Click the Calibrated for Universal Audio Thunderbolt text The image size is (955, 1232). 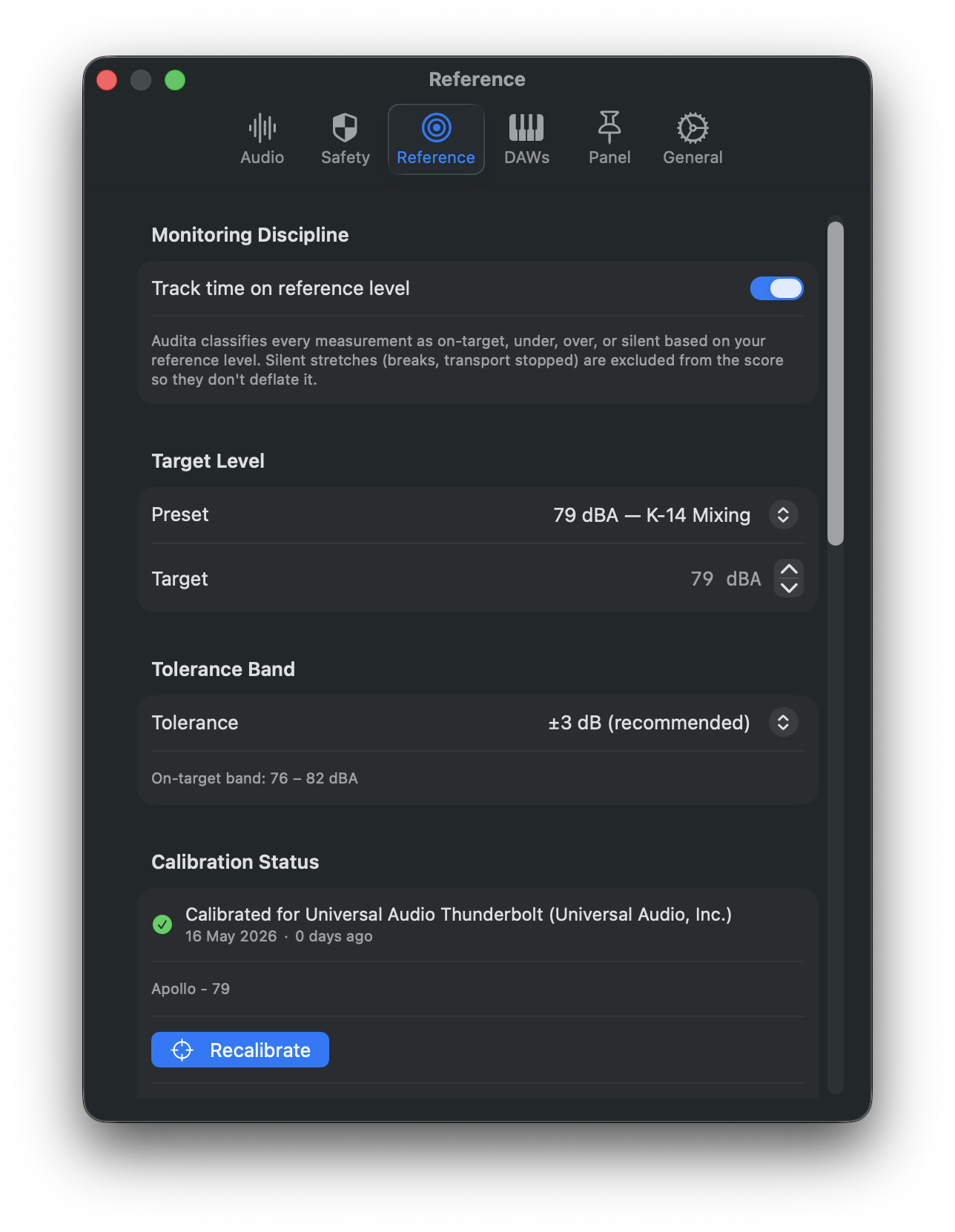pyautogui.click(x=458, y=914)
